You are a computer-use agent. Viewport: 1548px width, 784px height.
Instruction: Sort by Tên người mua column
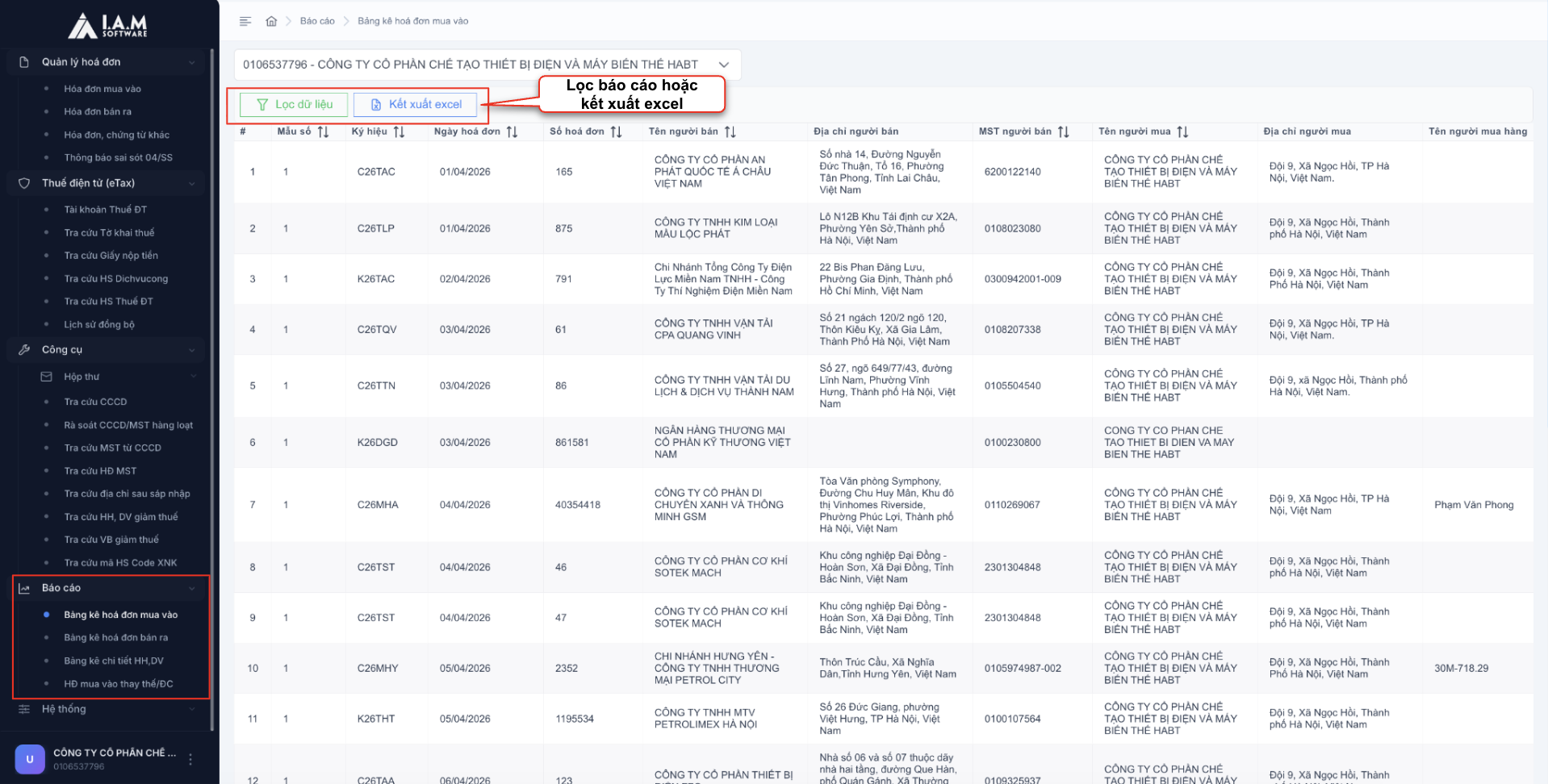(x=1182, y=131)
